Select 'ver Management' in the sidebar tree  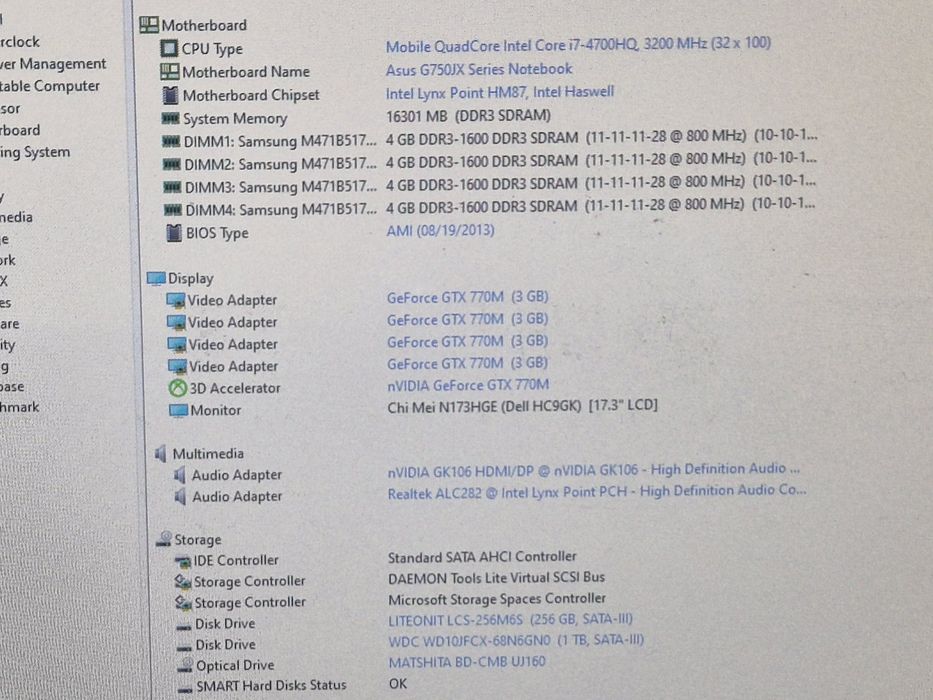tap(53, 64)
